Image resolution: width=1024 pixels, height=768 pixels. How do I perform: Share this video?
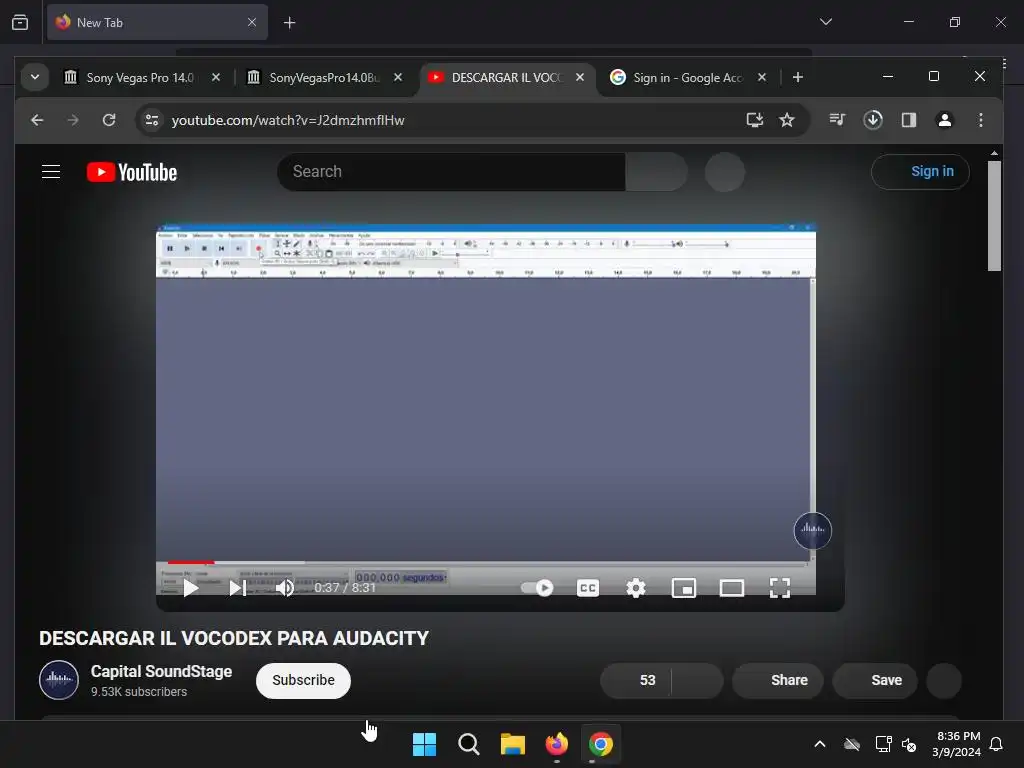click(777, 680)
